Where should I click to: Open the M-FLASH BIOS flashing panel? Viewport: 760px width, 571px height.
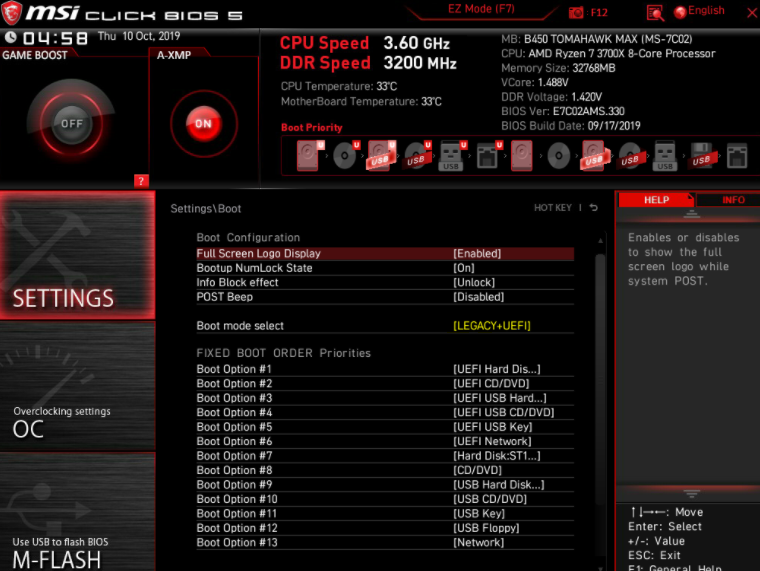[x=78, y=512]
